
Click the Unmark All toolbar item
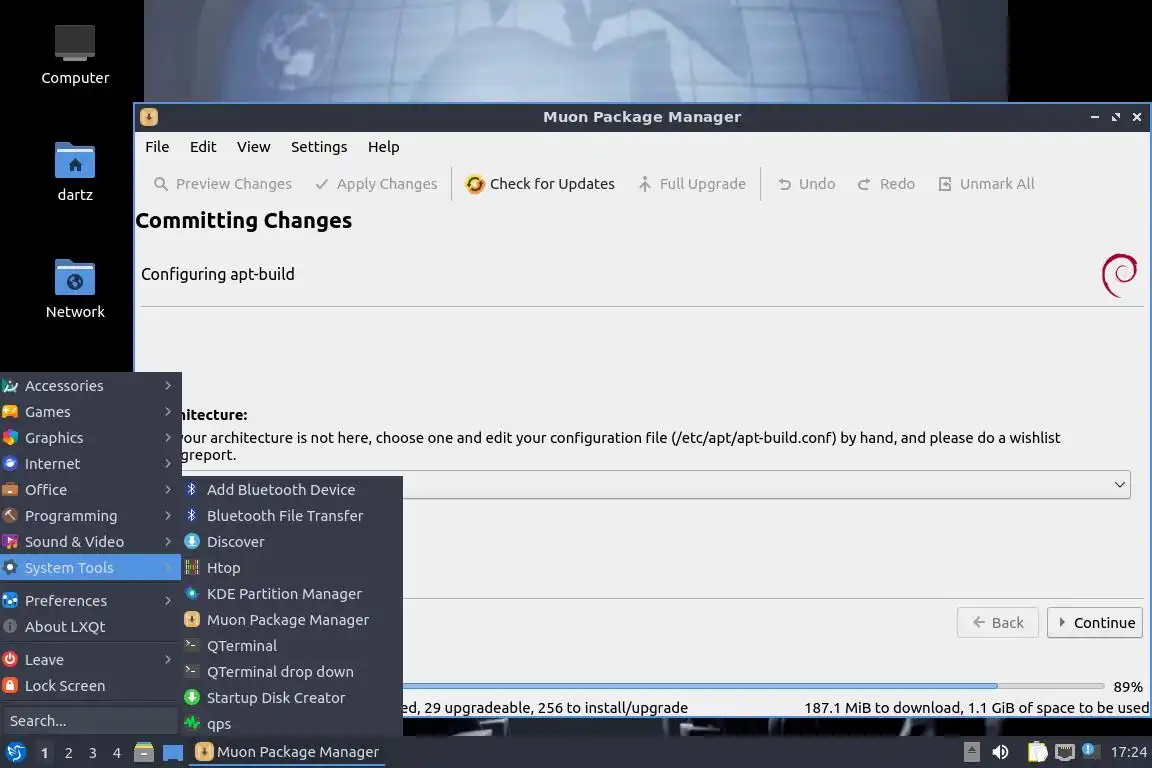click(986, 184)
